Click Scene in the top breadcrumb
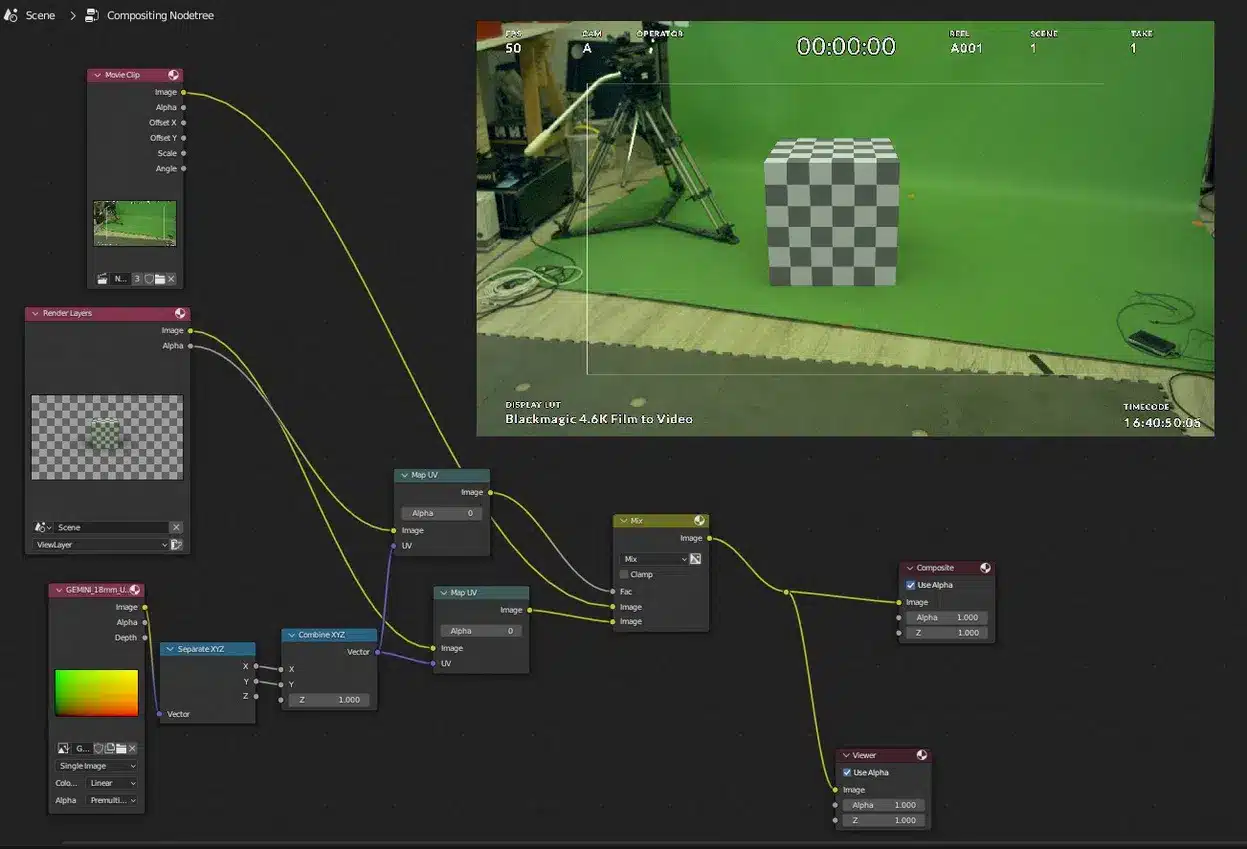The height and width of the screenshot is (849, 1247). [x=40, y=15]
